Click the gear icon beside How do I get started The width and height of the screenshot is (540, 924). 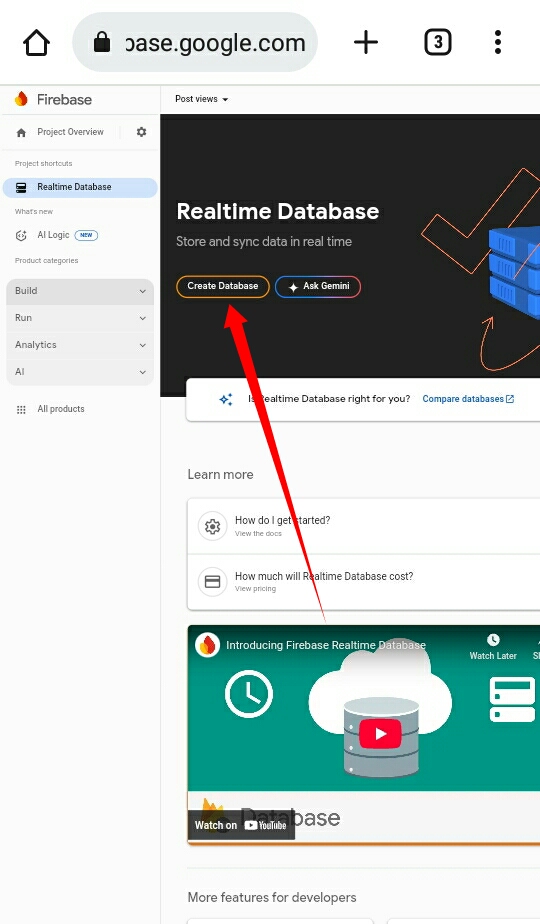click(212, 526)
